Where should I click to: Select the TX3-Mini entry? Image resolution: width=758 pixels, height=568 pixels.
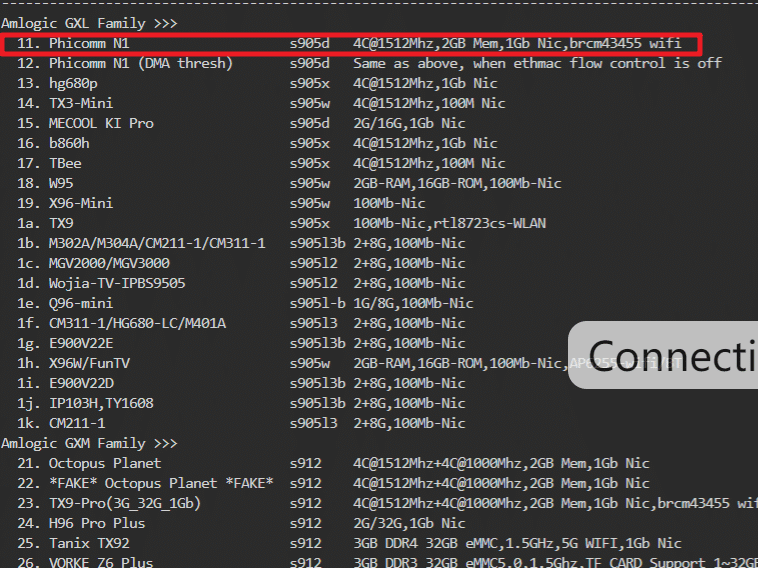click(81, 104)
